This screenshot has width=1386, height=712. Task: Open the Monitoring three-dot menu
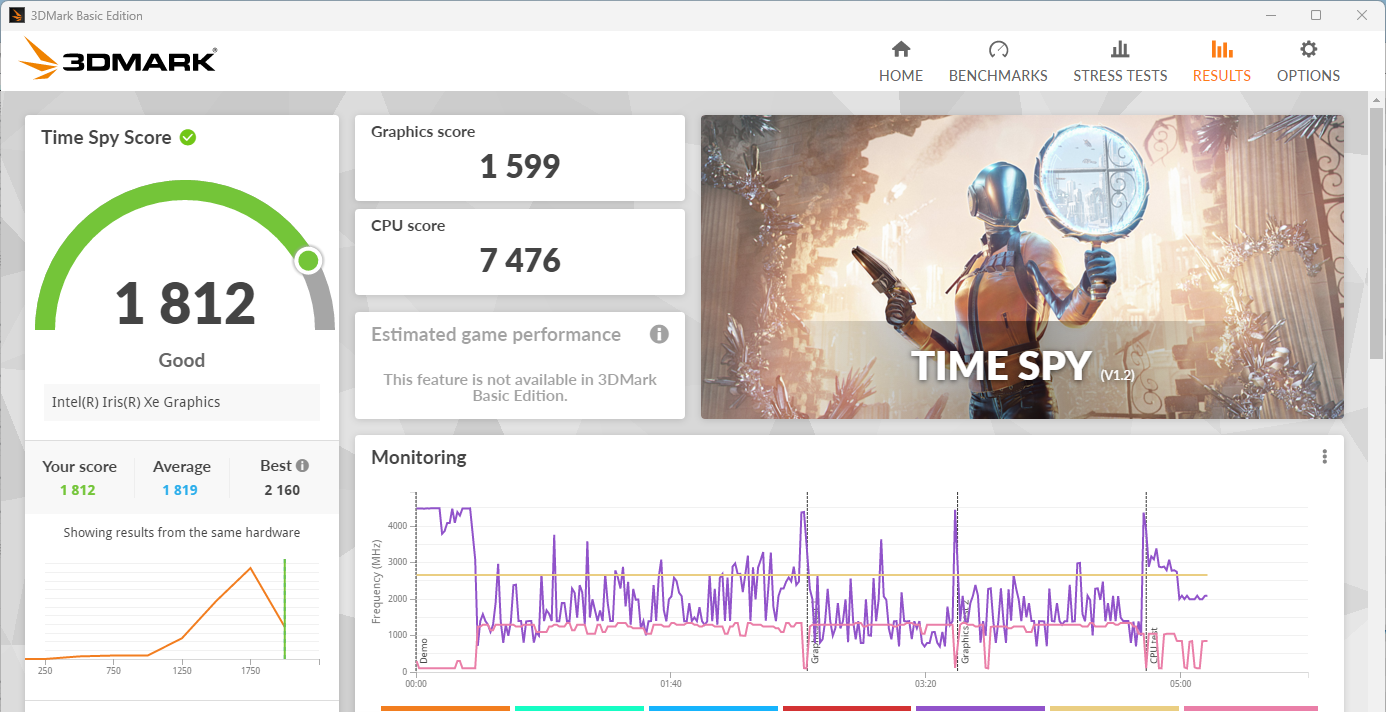(1324, 457)
